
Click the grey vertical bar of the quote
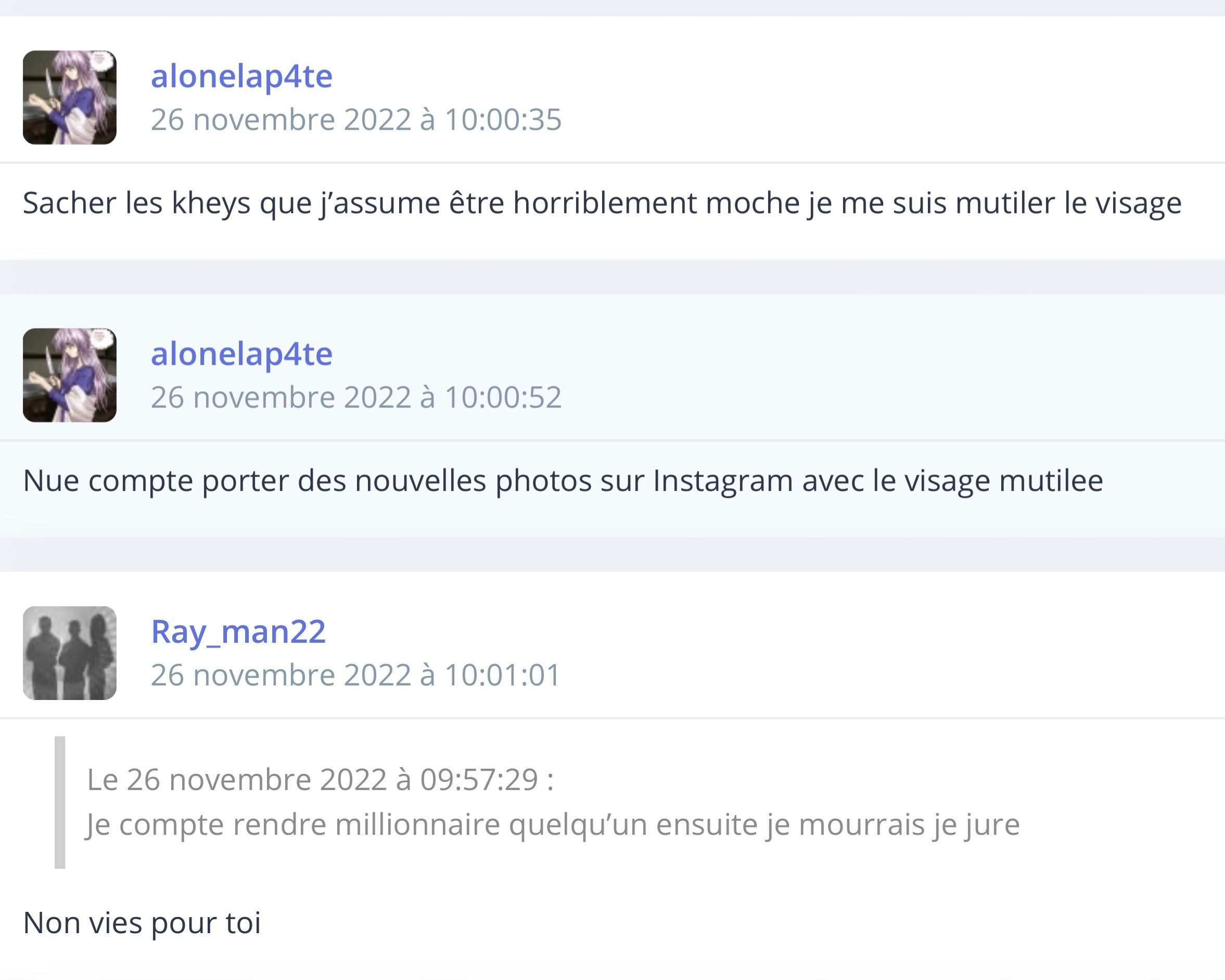click(60, 802)
